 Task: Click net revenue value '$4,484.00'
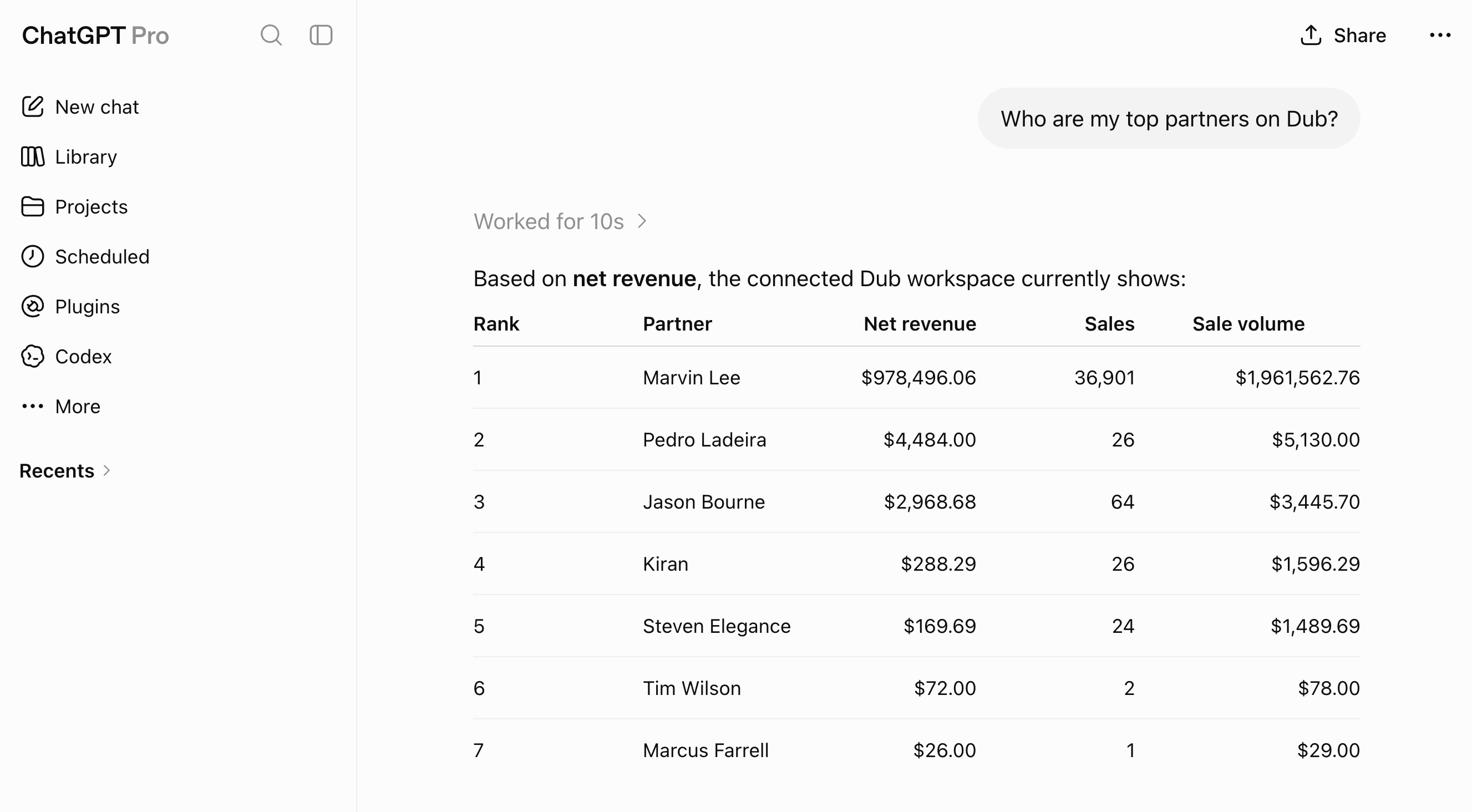tap(930, 440)
